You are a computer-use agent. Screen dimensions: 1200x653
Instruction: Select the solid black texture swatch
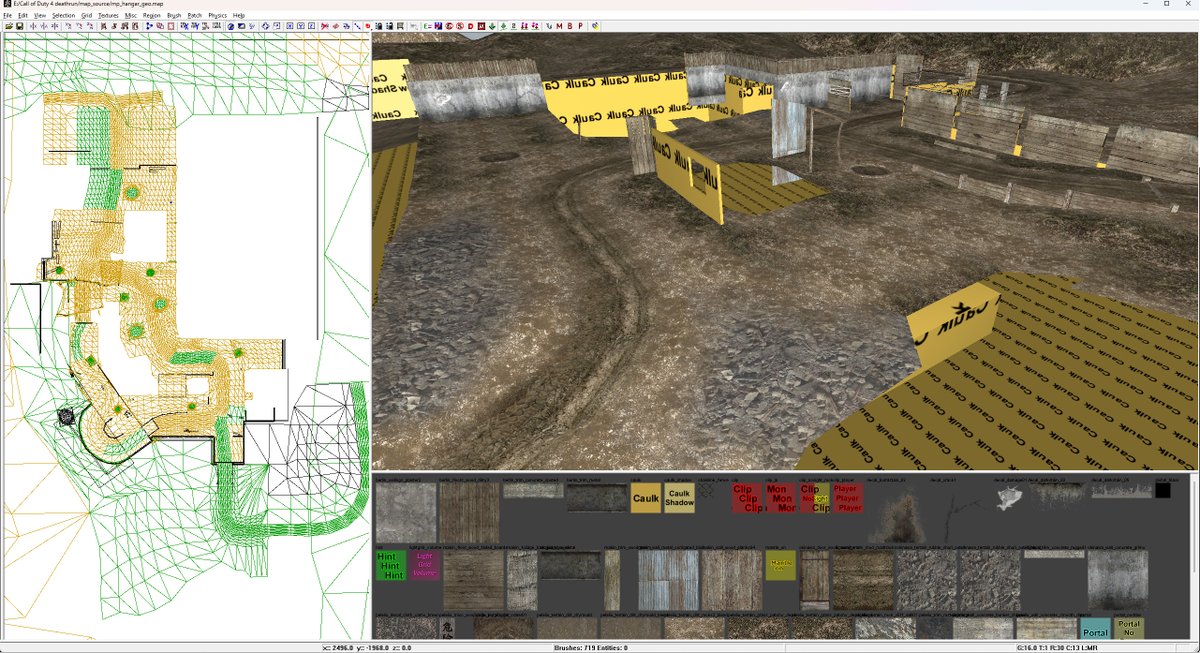[x=1163, y=490]
